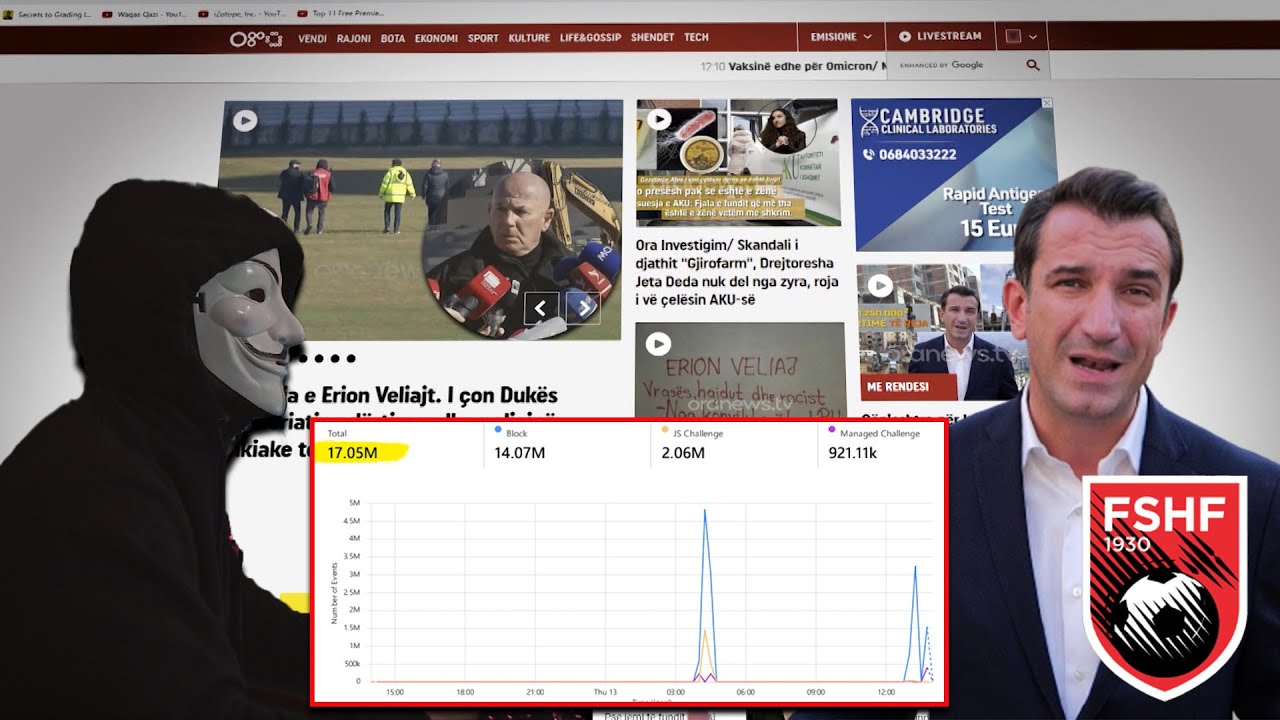
Task: Click the AdChoices icon on the Cambridge ad
Action: click(x=1047, y=103)
